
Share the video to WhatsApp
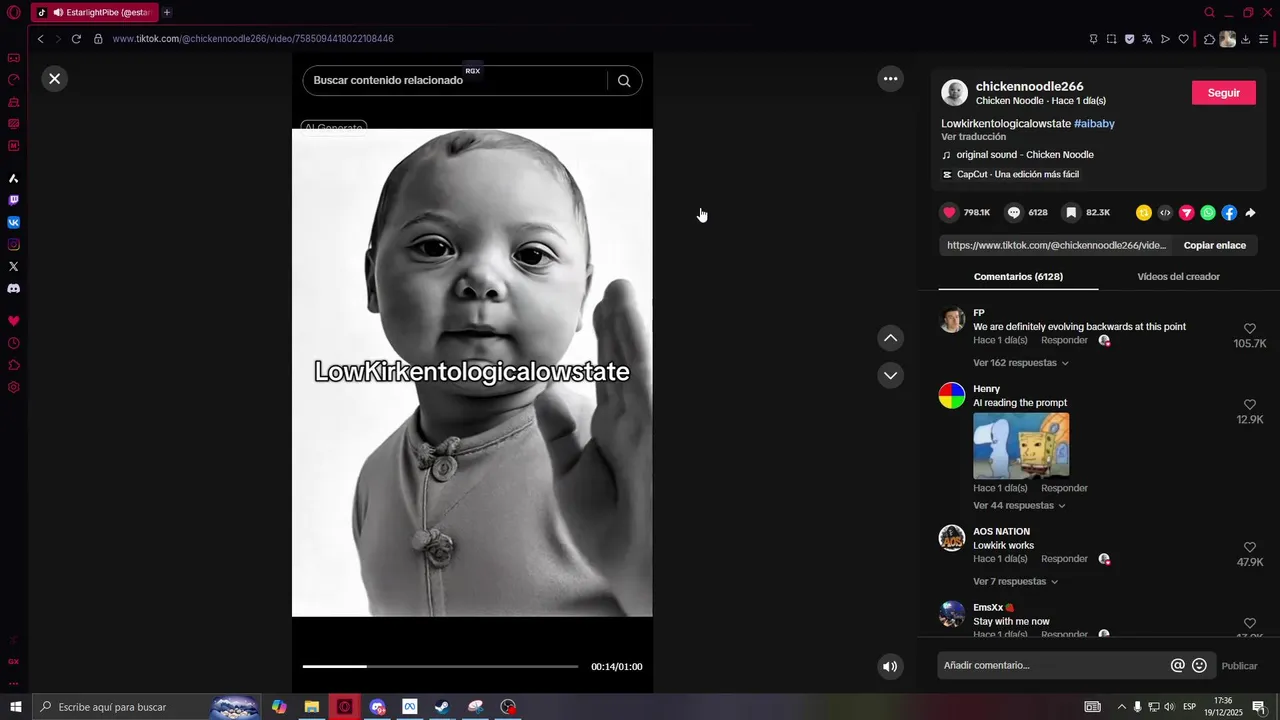pos(1208,212)
